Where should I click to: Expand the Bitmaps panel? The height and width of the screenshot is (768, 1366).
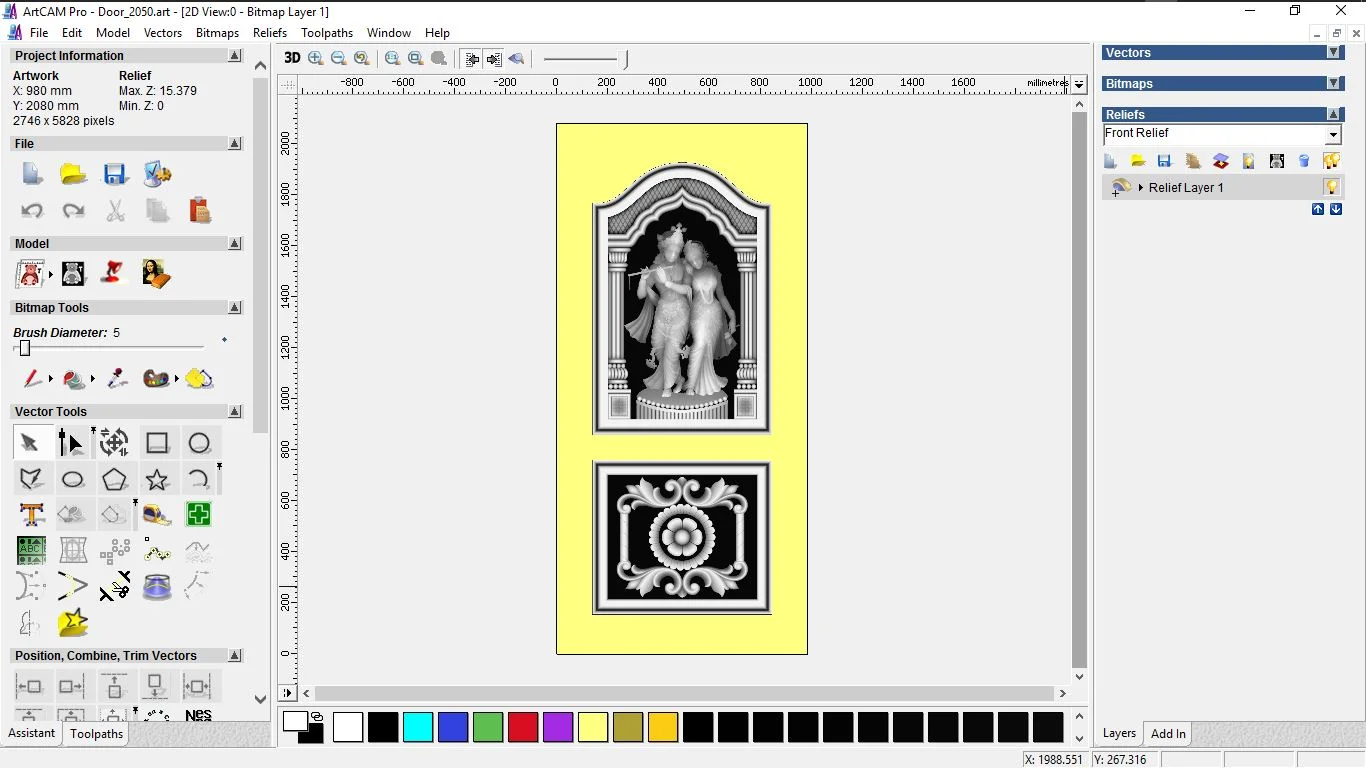click(x=1333, y=84)
